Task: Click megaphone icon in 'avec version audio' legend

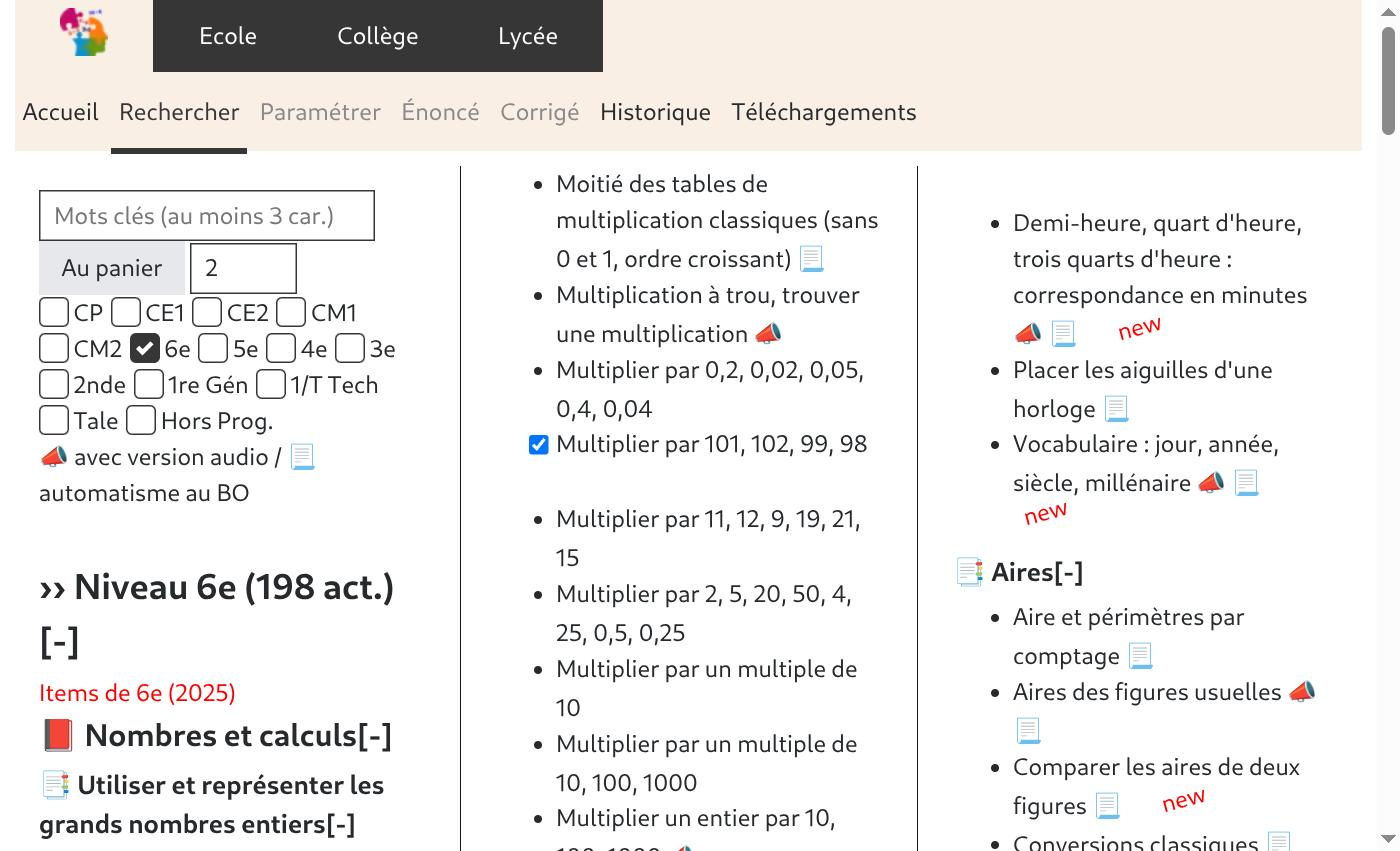Action: point(53,457)
